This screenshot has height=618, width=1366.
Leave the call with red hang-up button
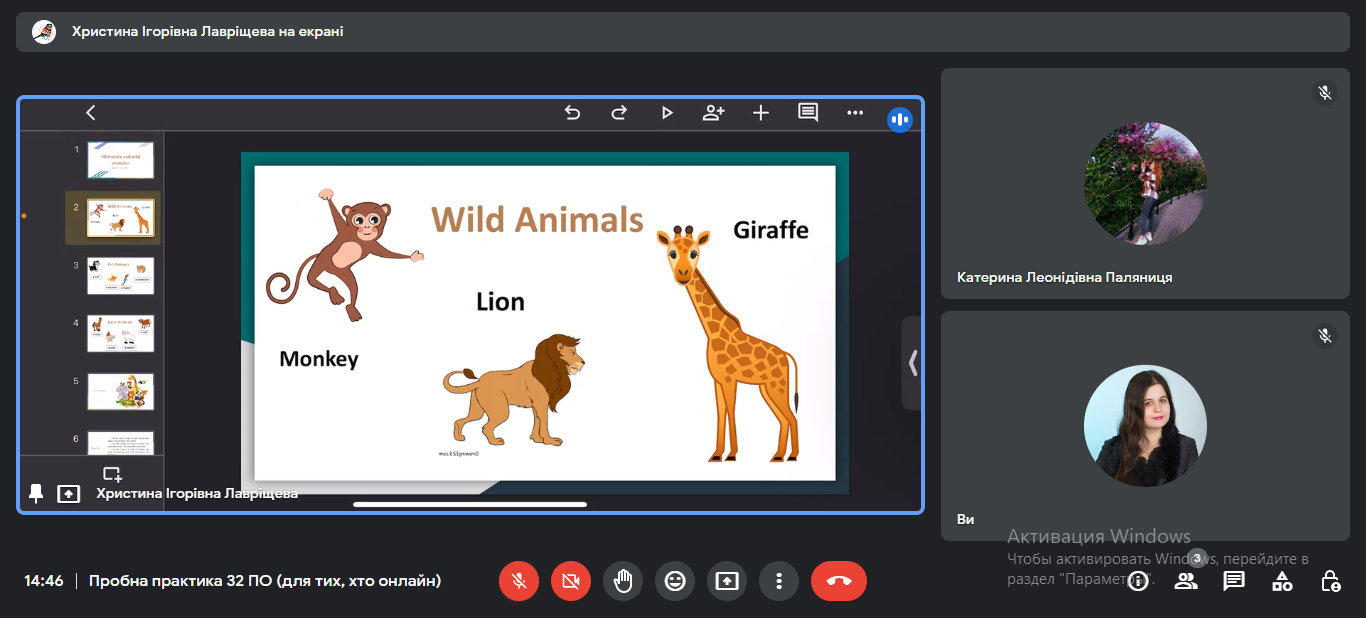coord(839,581)
